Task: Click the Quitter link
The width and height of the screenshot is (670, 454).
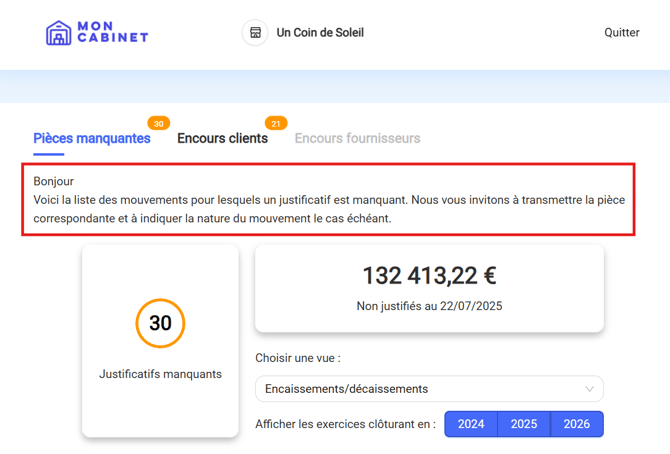Action: pyautogui.click(x=621, y=33)
